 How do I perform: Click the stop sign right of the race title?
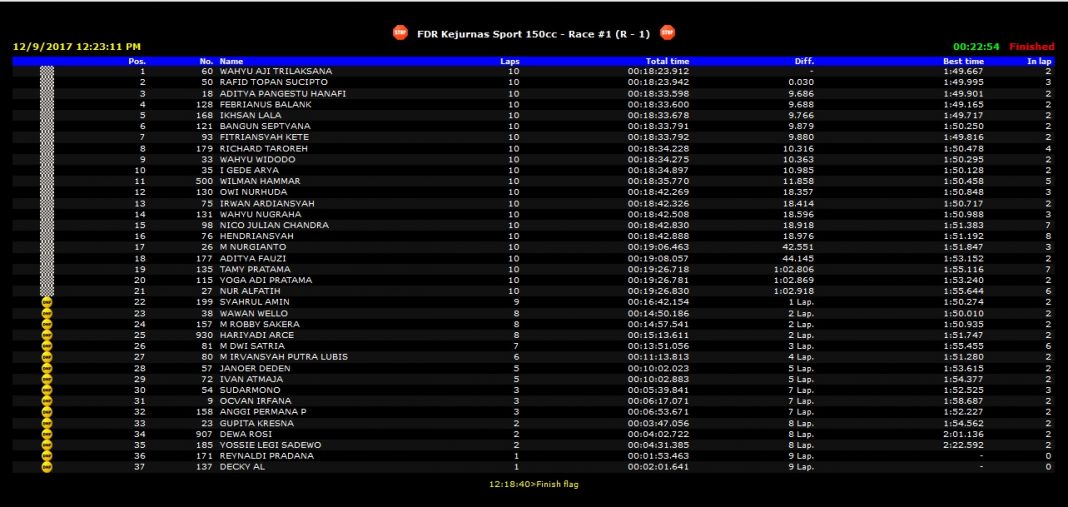(x=667, y=33)
